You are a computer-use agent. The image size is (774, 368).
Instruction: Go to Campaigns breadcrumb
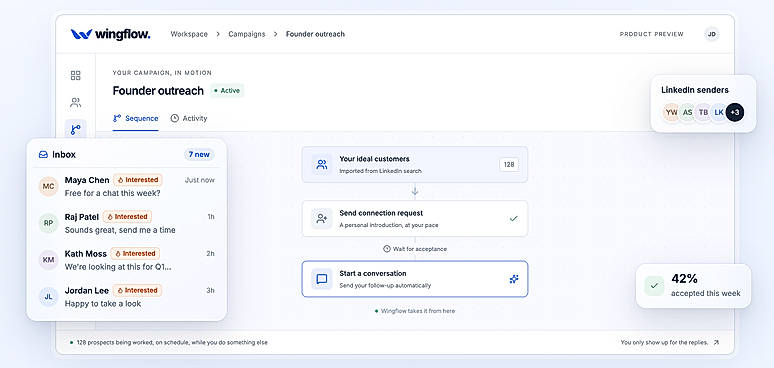click(247, 34)
